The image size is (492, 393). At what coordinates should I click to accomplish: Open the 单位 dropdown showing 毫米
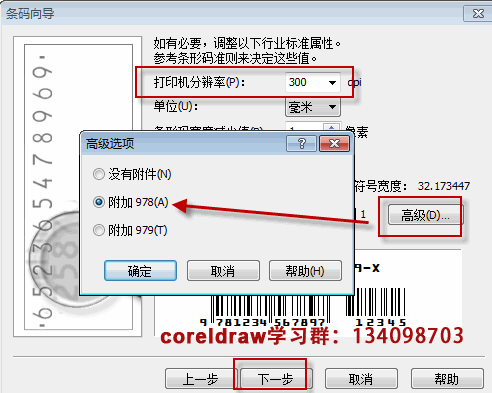coord(313,107)
